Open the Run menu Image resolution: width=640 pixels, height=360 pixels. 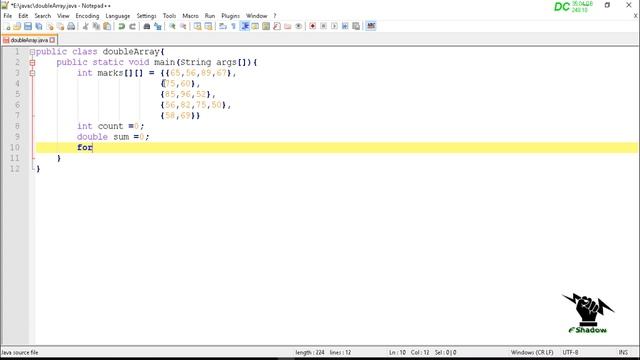[x=210, y=16]
